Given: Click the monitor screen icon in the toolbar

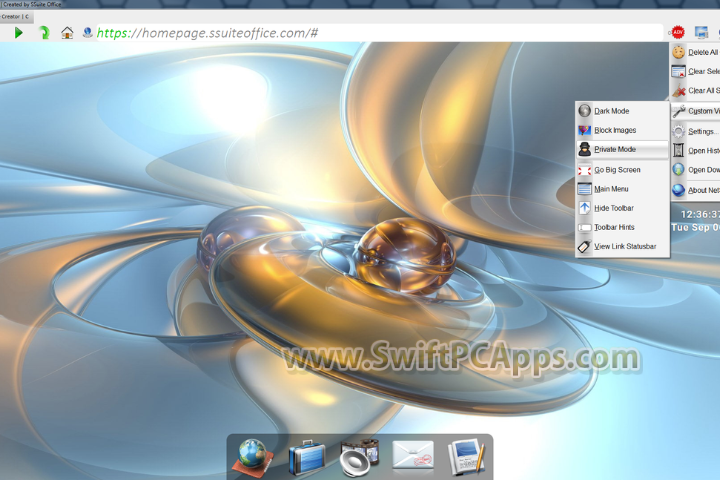Looking at the screenshot, I should coord(701,33).
